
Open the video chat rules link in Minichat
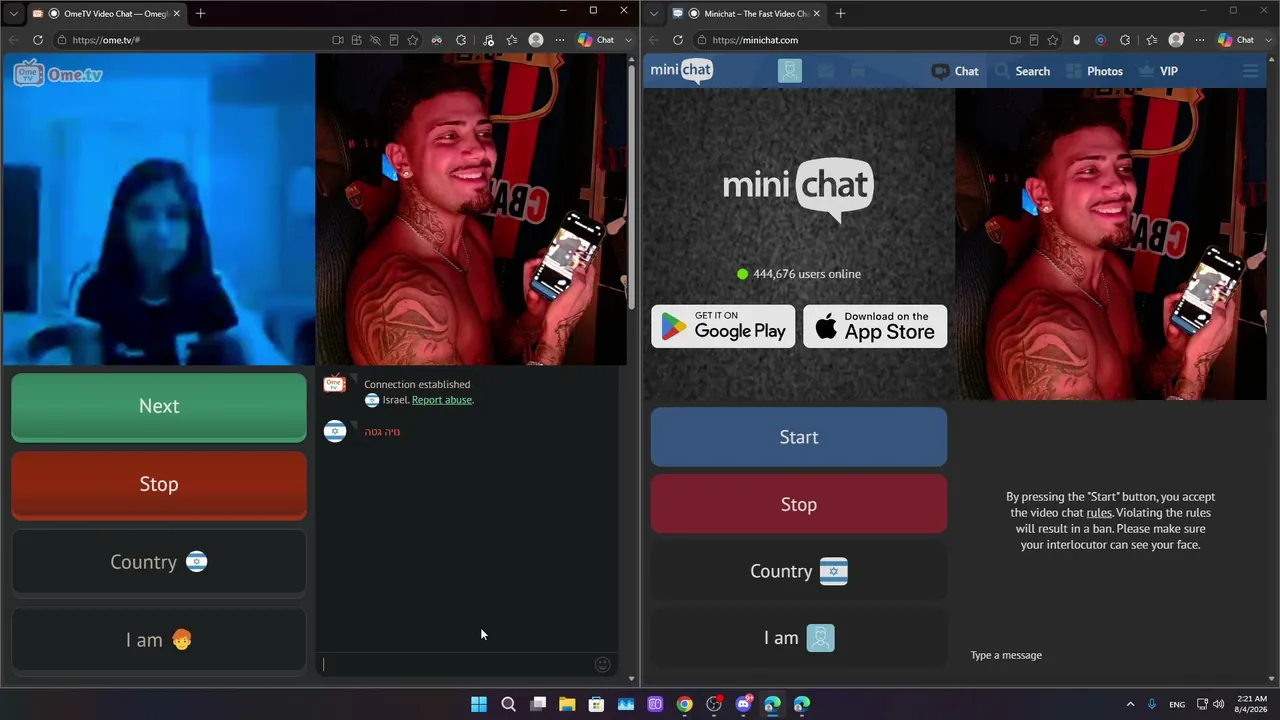pyautogui.click(x=1099, y=513)
